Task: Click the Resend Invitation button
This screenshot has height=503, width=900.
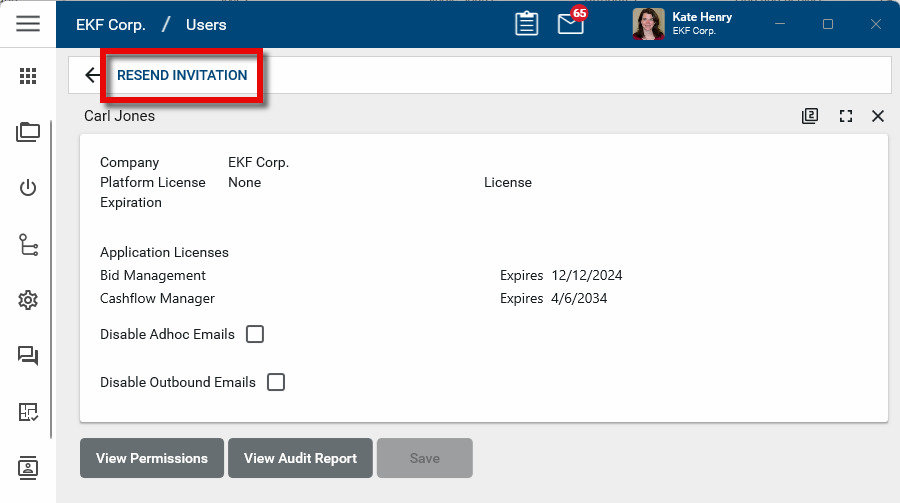Action: 182,75
